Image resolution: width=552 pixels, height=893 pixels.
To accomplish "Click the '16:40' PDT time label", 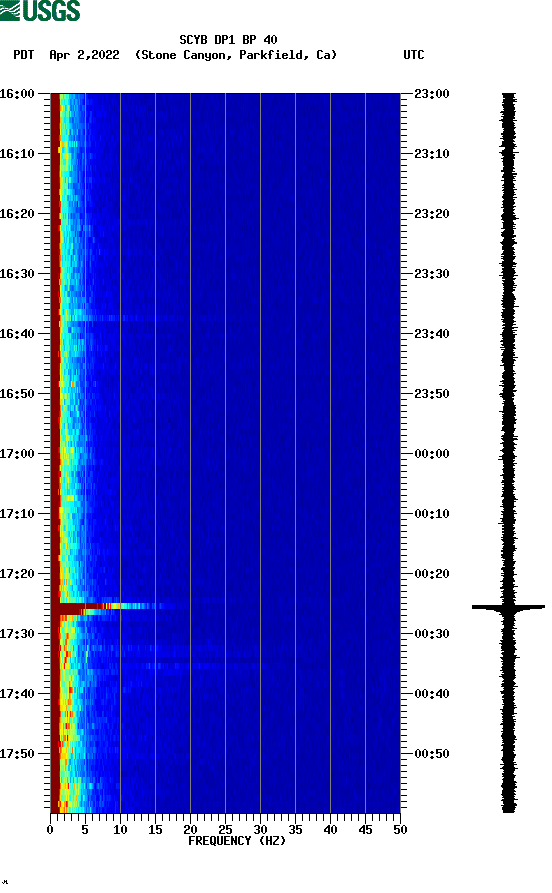I will 17,334.
